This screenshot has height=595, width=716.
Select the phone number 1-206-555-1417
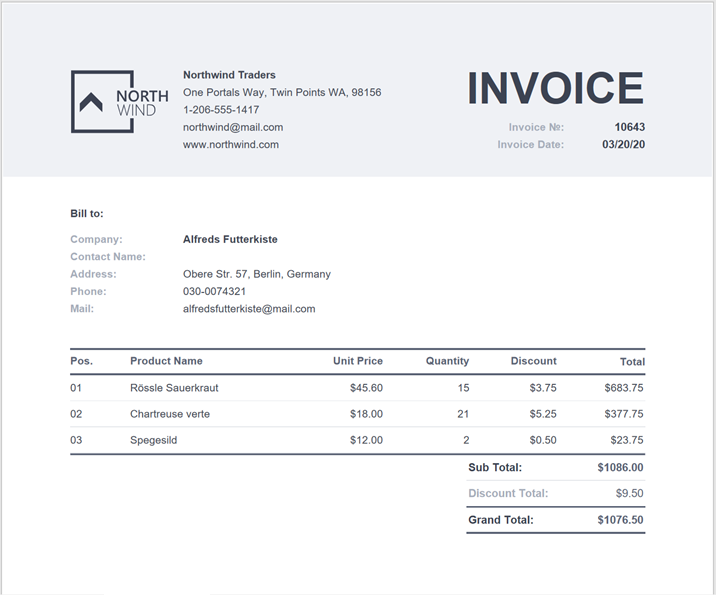tap(221, 110)
